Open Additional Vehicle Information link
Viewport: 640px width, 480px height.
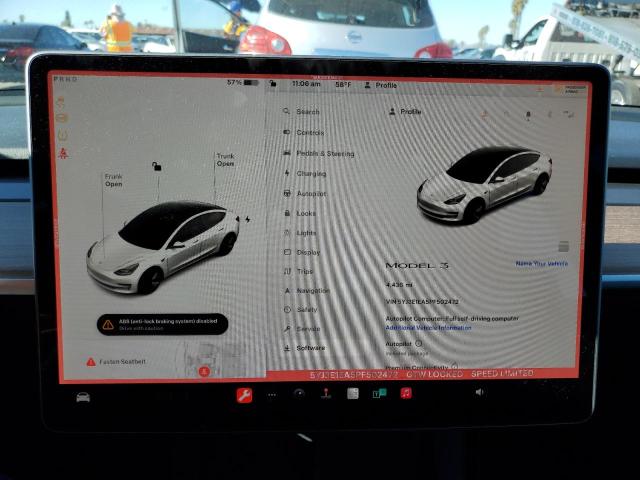click(428, 328)
